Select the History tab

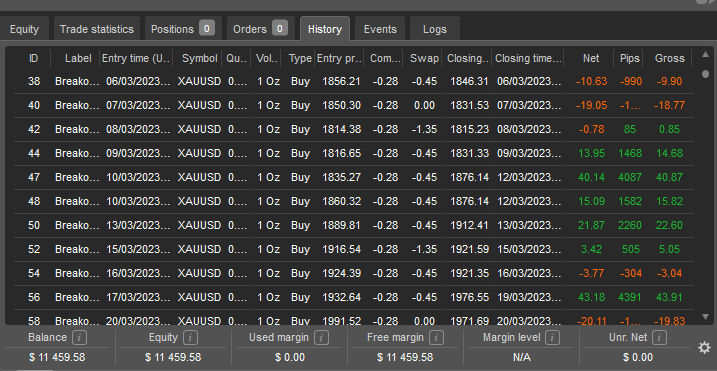point(325,29)
